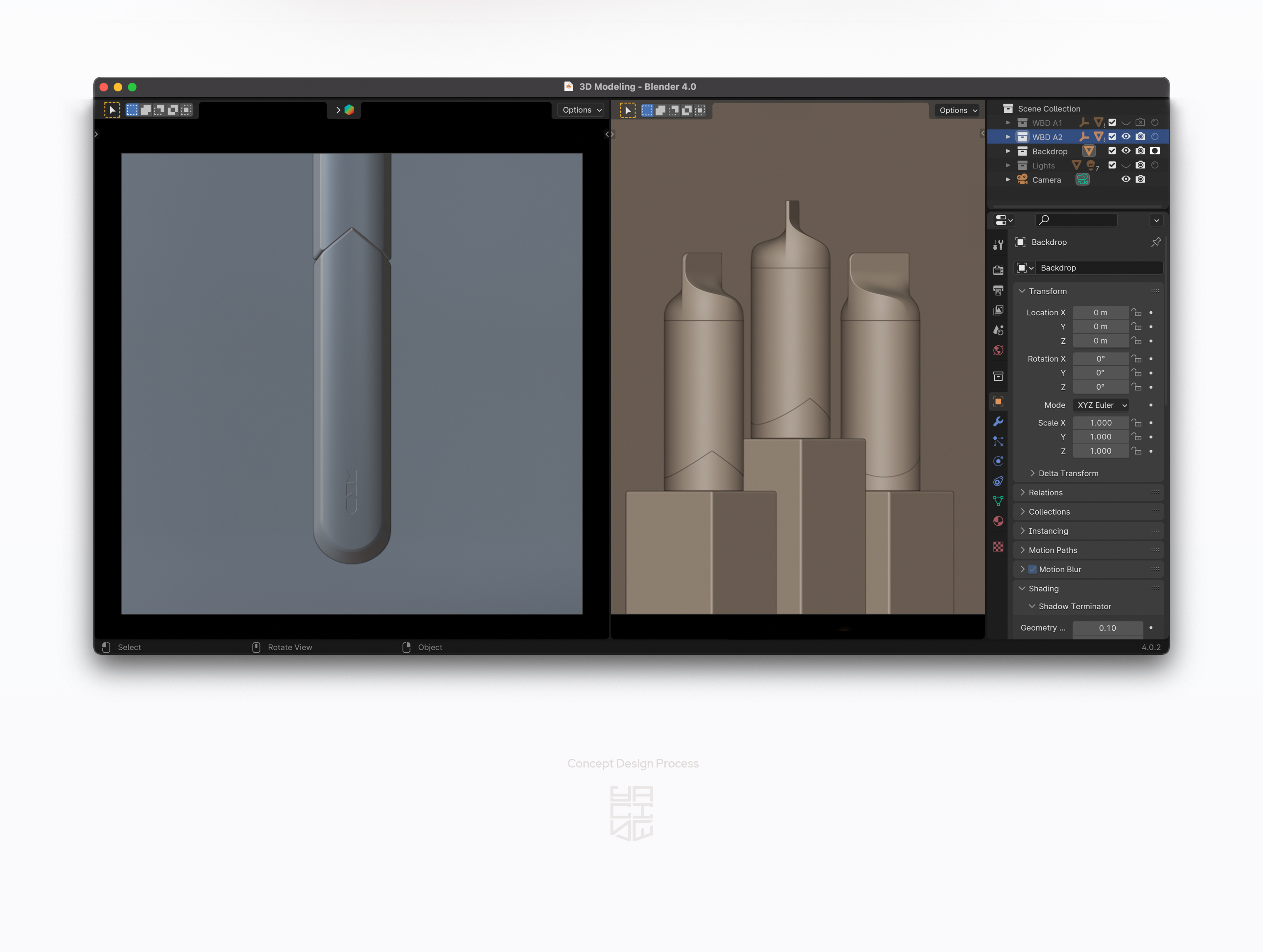Open the XYZ Euler rotation mode dropdown

1100,405
